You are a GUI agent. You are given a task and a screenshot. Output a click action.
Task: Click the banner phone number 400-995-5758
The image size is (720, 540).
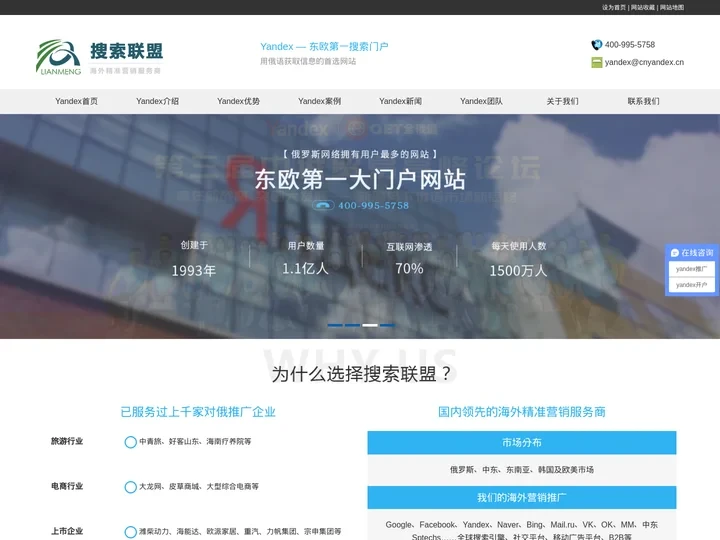373,205
